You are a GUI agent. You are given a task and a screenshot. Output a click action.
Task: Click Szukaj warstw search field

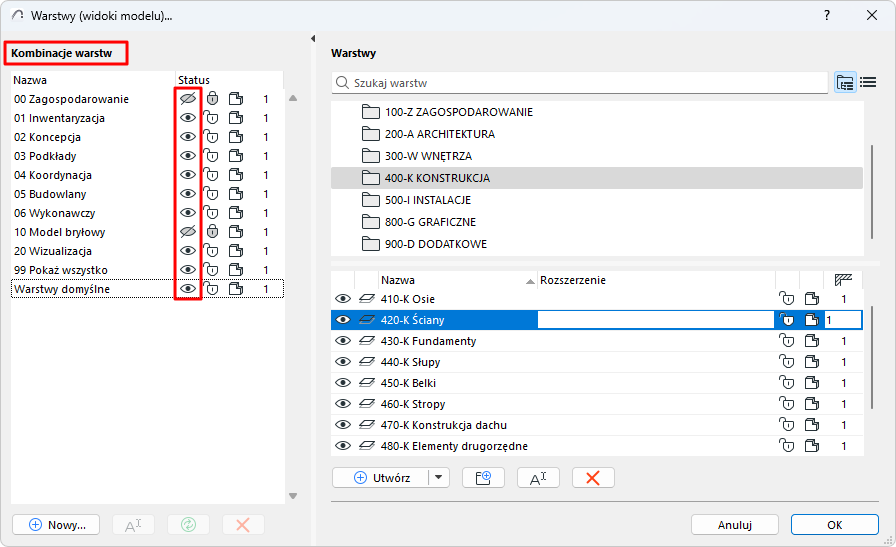click(579, 83)
